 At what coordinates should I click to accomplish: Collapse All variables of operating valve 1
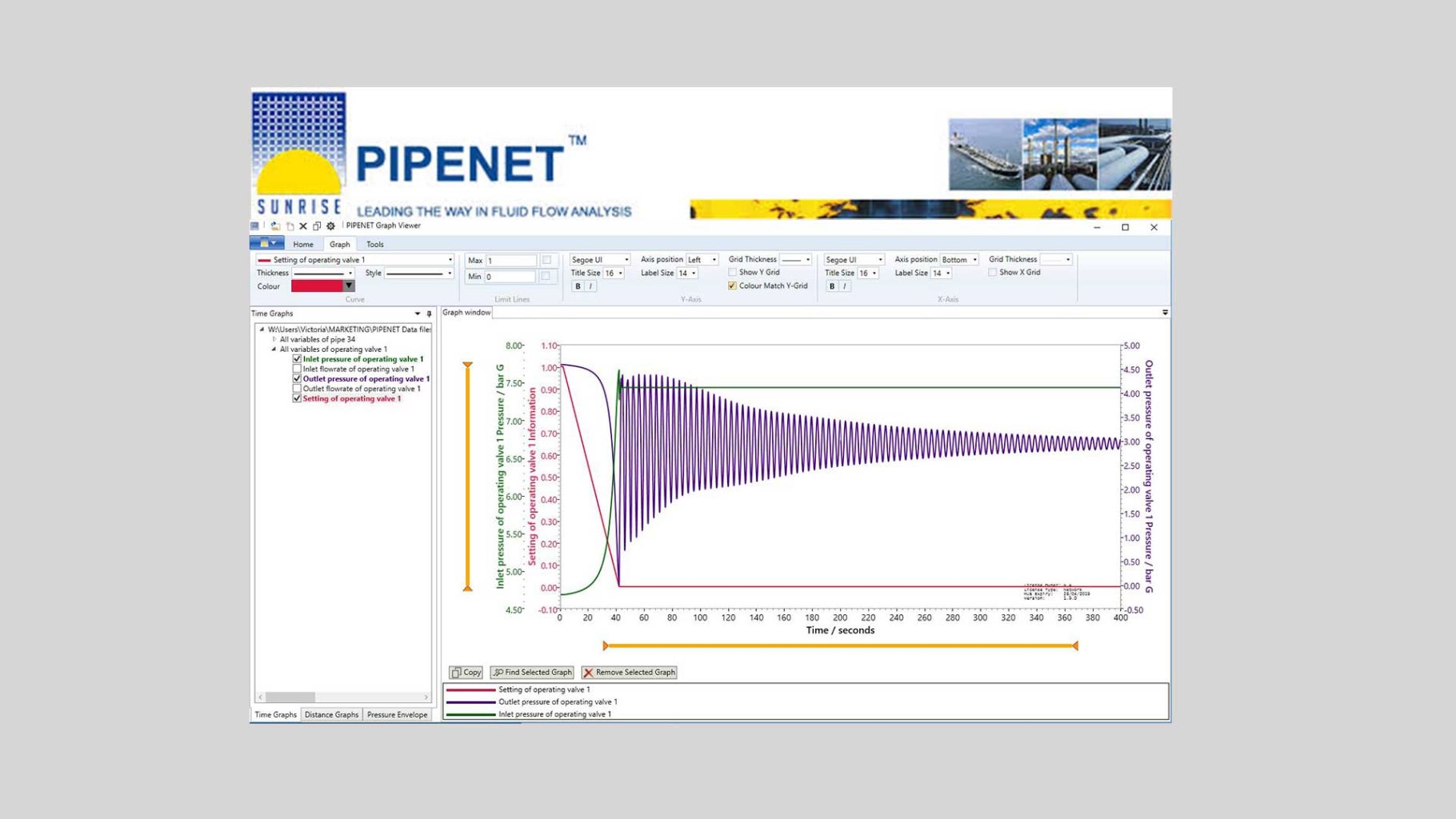[274, 350]
